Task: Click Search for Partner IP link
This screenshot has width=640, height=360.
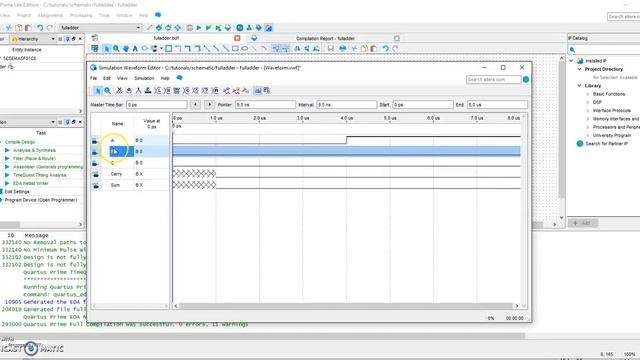Action: coord(607,144)
